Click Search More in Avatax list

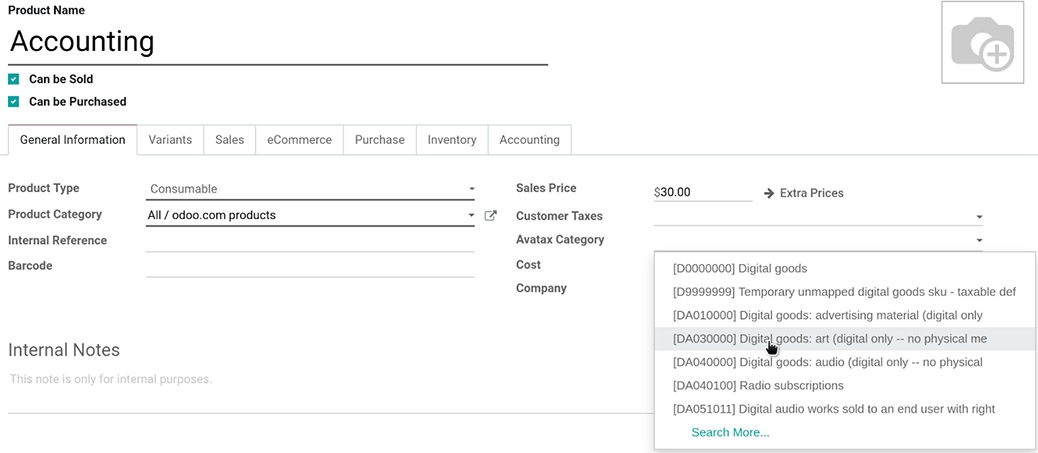[730, 432]
